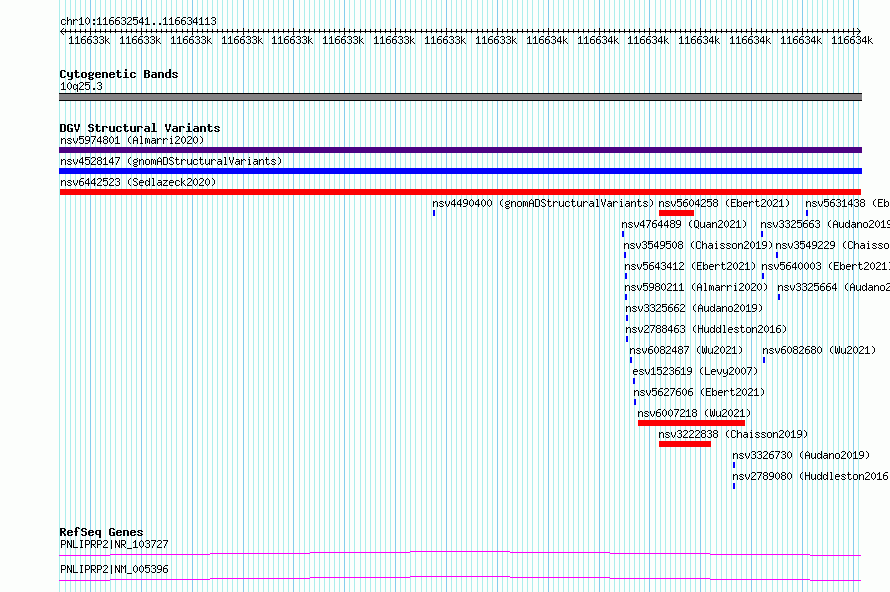Open nsv4490400 (gnomADStructuralVariants) label

(x=543, y=203)
